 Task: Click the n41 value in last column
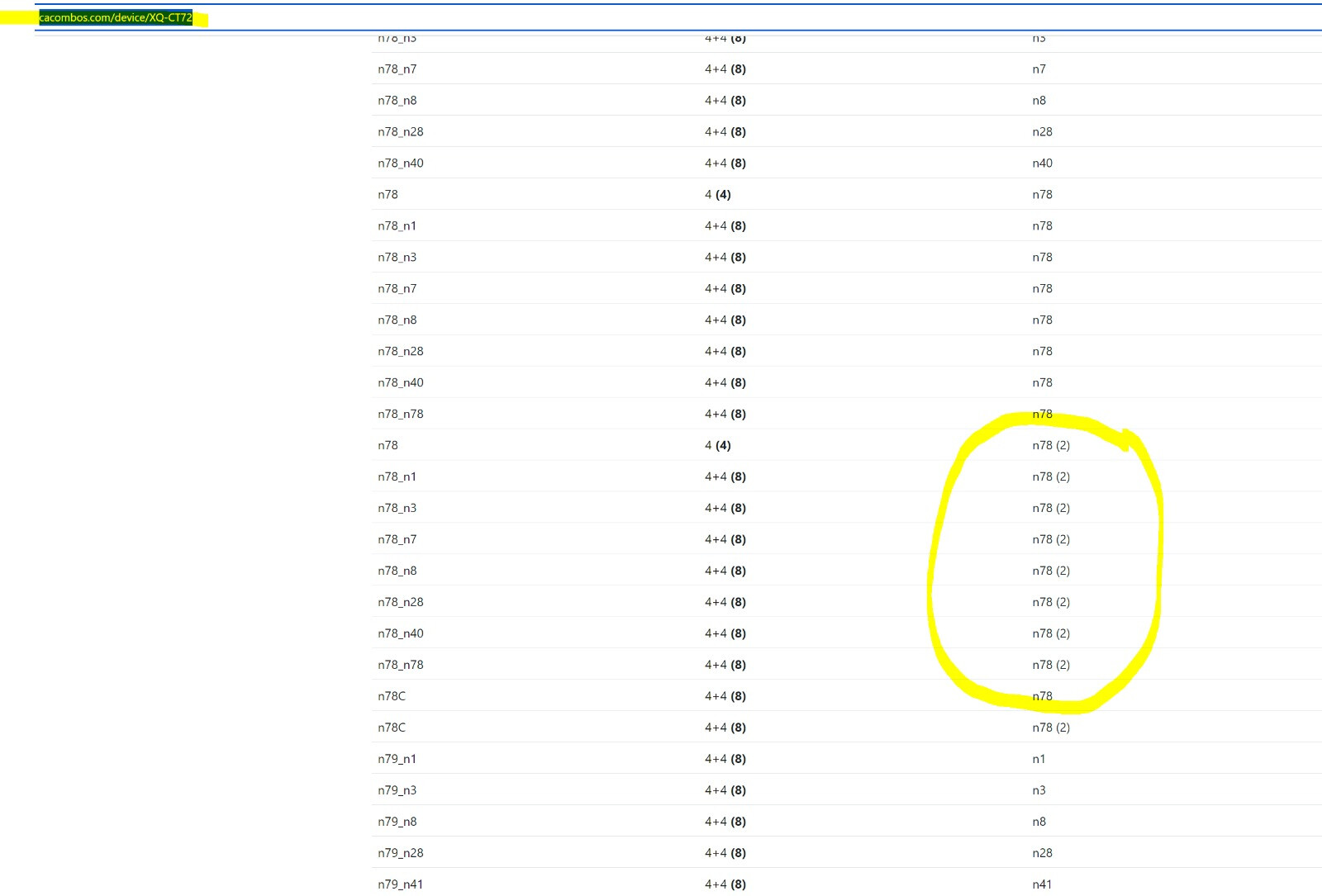(1041, 884)
